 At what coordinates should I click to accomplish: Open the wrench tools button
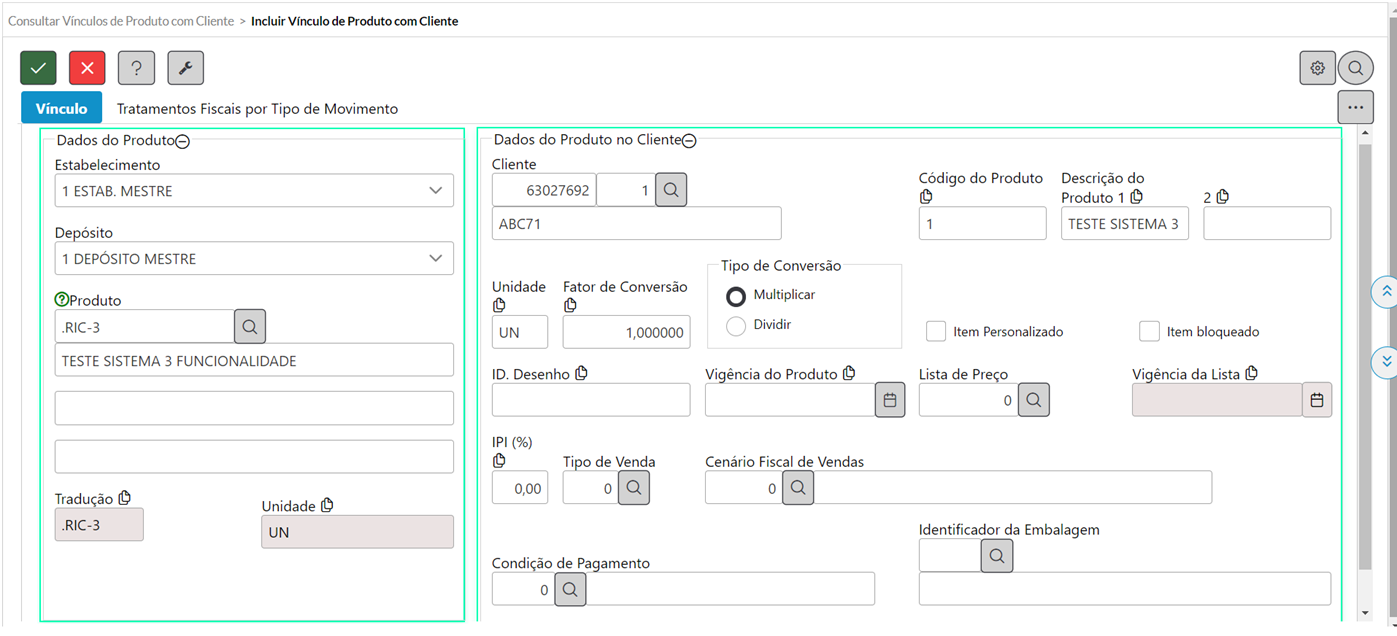(x=185, y=68)
